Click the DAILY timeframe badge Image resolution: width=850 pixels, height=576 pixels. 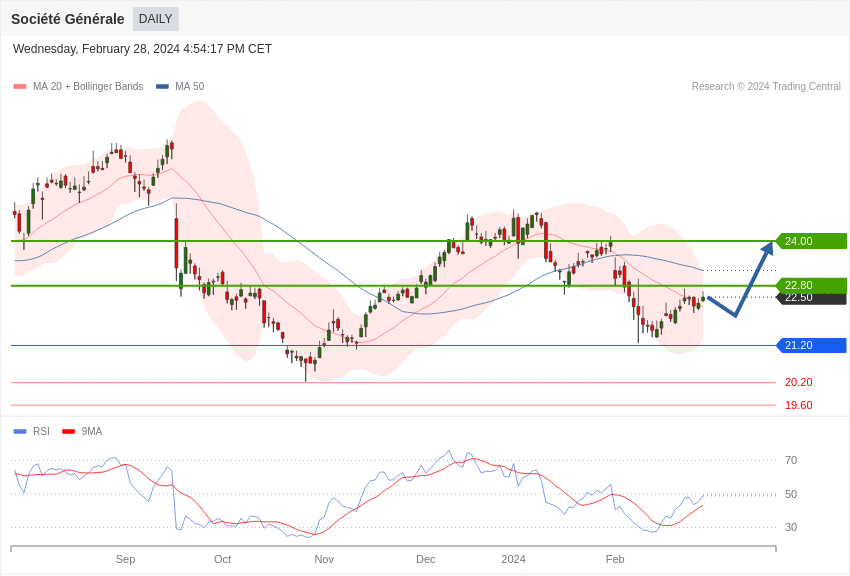pos(155,19)
